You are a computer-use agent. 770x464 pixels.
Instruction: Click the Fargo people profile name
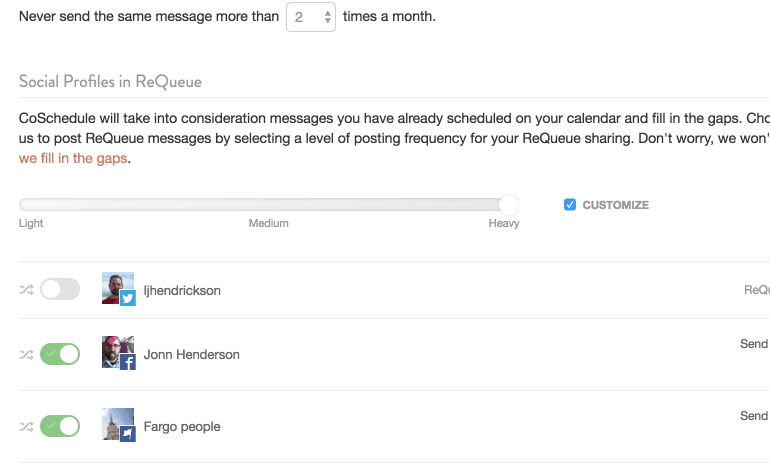(182, 426)
